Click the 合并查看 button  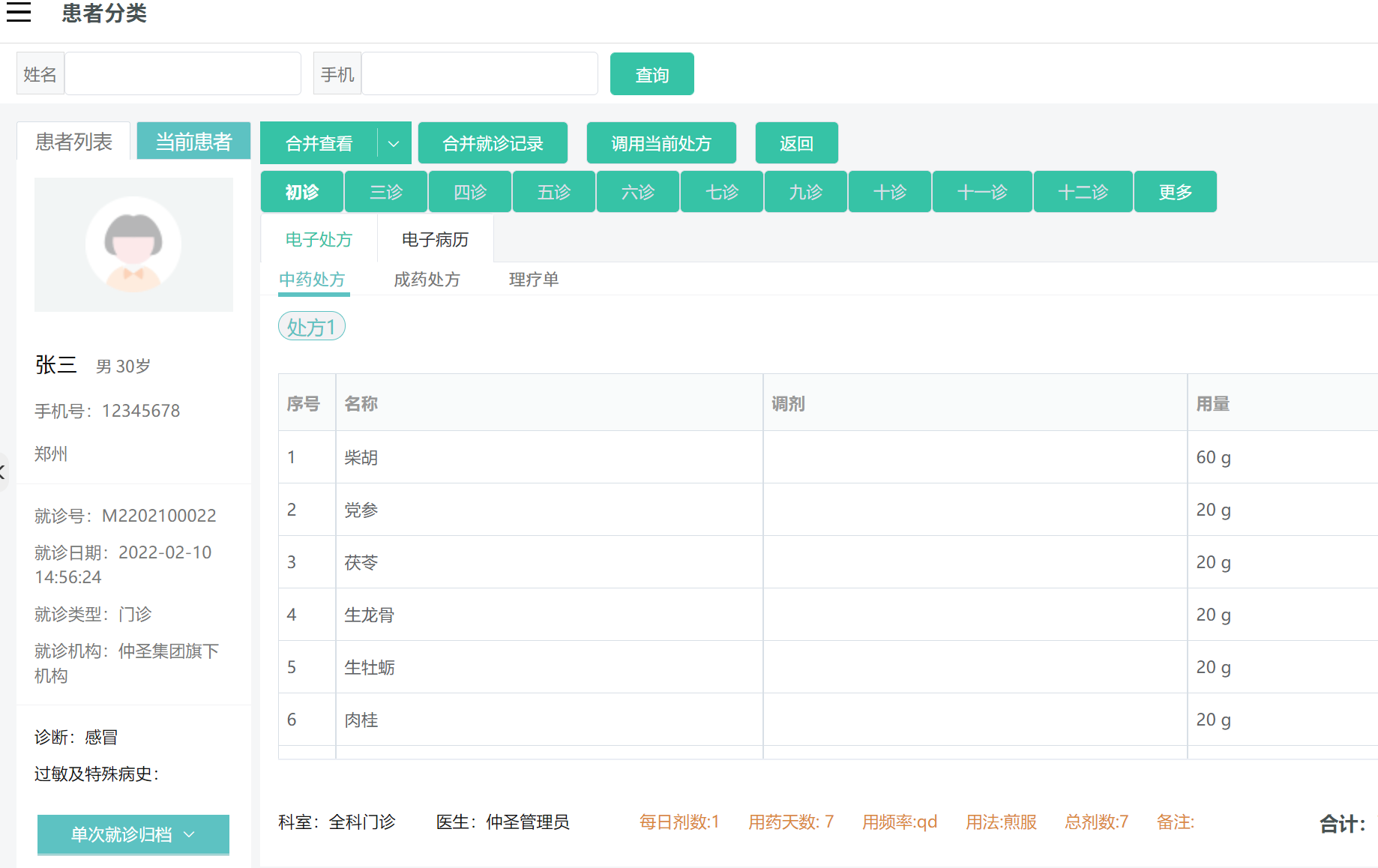point(319,143)
